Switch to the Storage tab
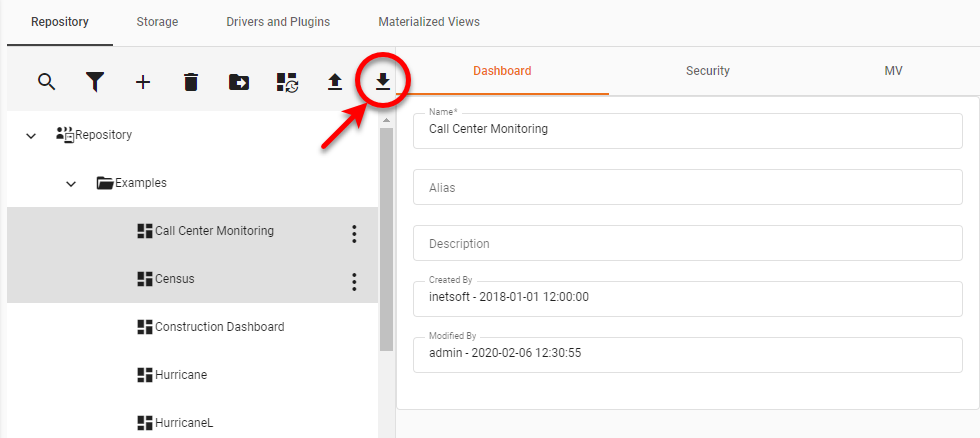The image size is (980, 438). 158,22
